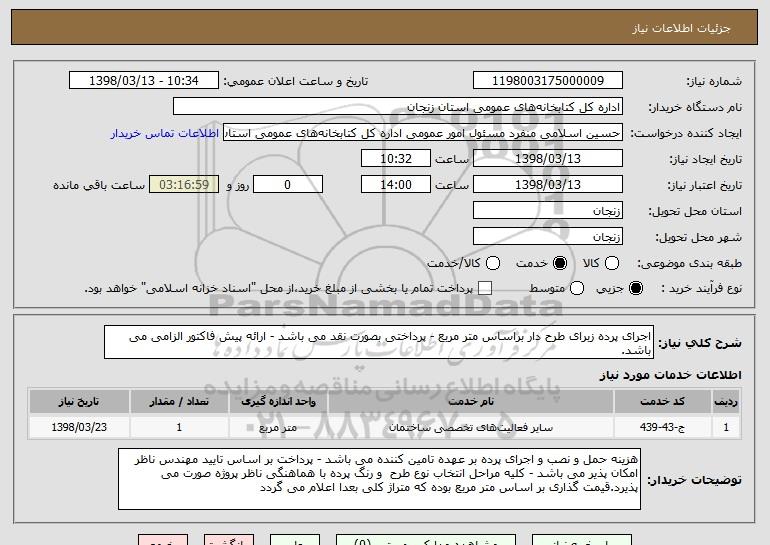770x545 pixels.
Task: Click the بازگشت back button
Action: (229, 540)
